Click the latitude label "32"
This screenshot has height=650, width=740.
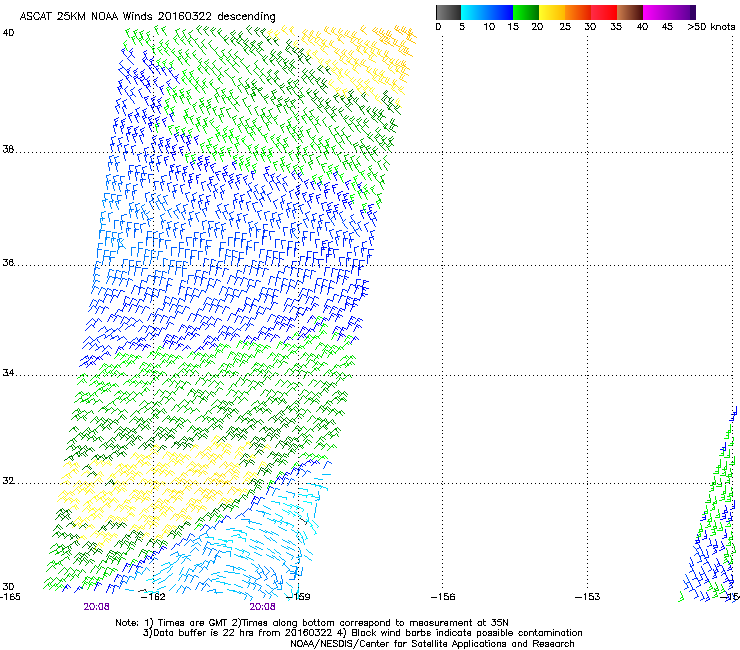point(8,481)
